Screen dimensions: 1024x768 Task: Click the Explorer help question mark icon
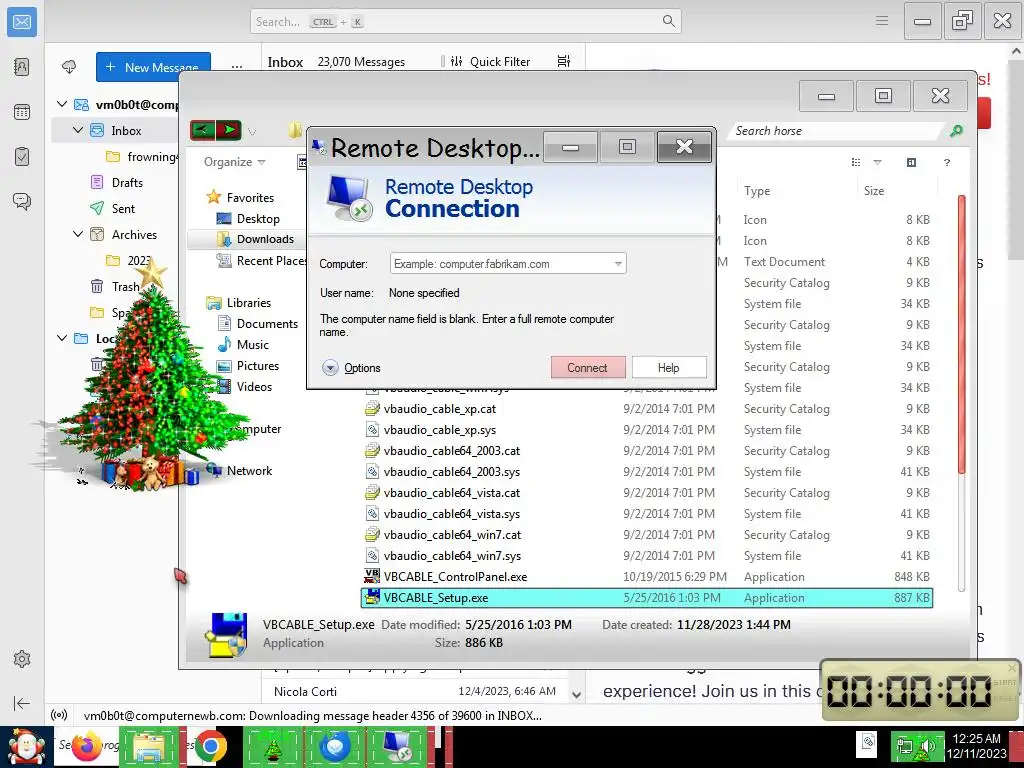(x=946, y=163)
